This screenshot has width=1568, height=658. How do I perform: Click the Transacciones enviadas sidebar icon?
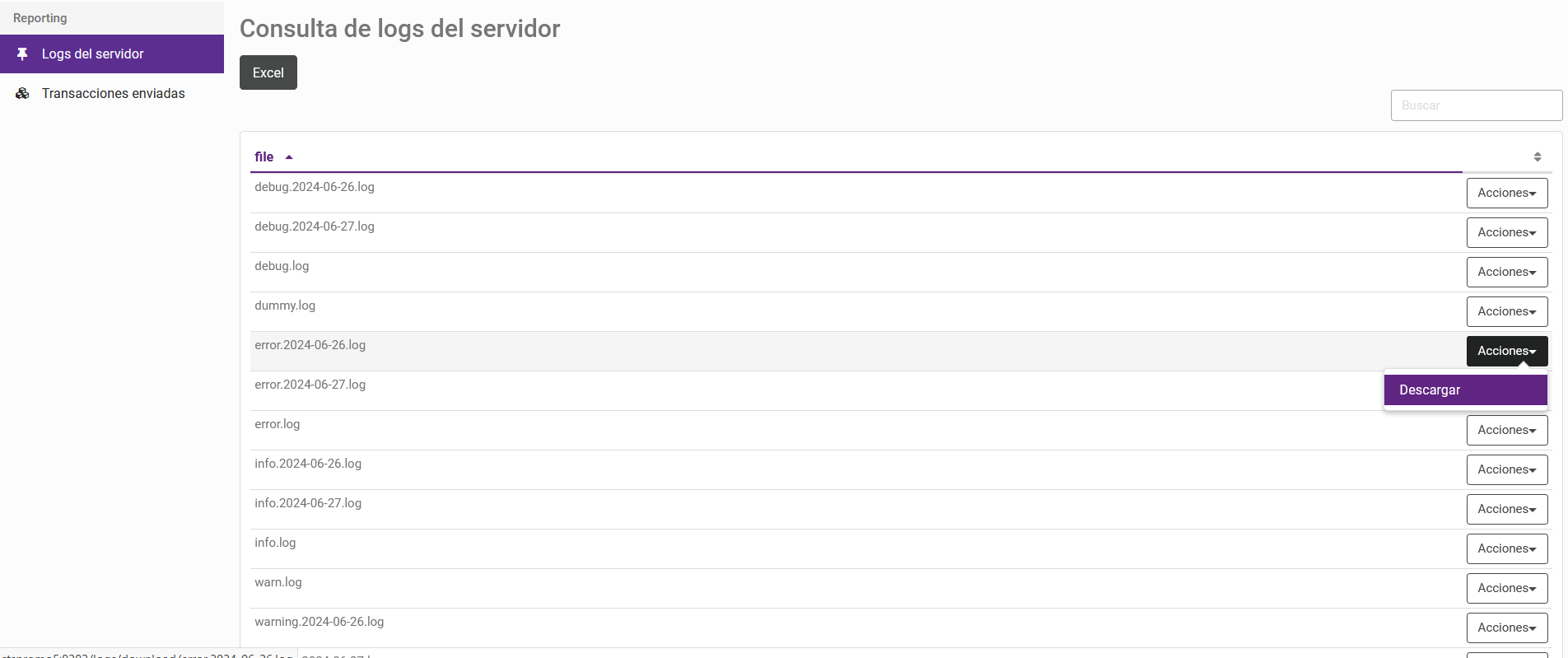click(22, 94)
